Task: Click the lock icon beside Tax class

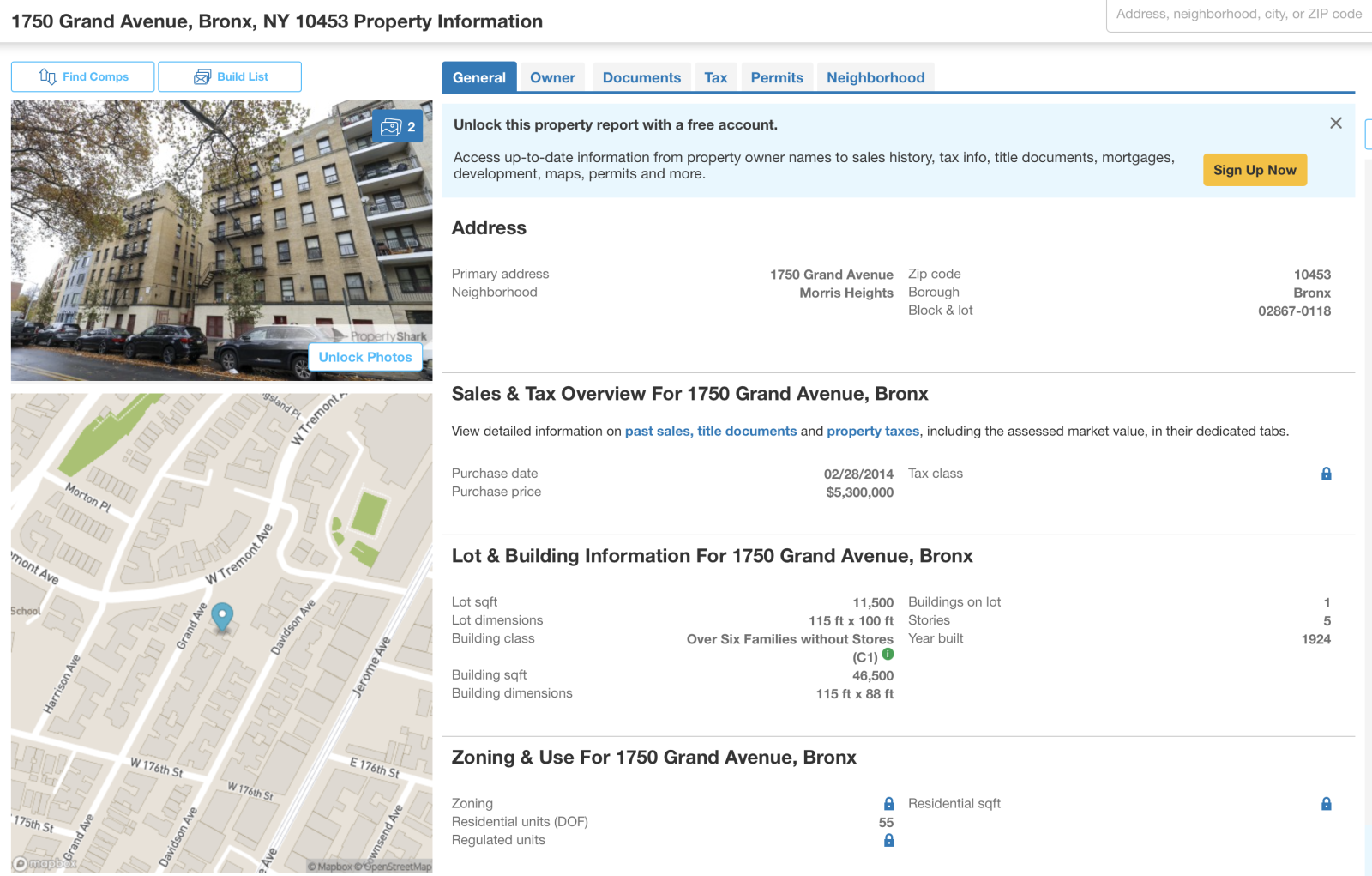Action: tap(1326, 474)
